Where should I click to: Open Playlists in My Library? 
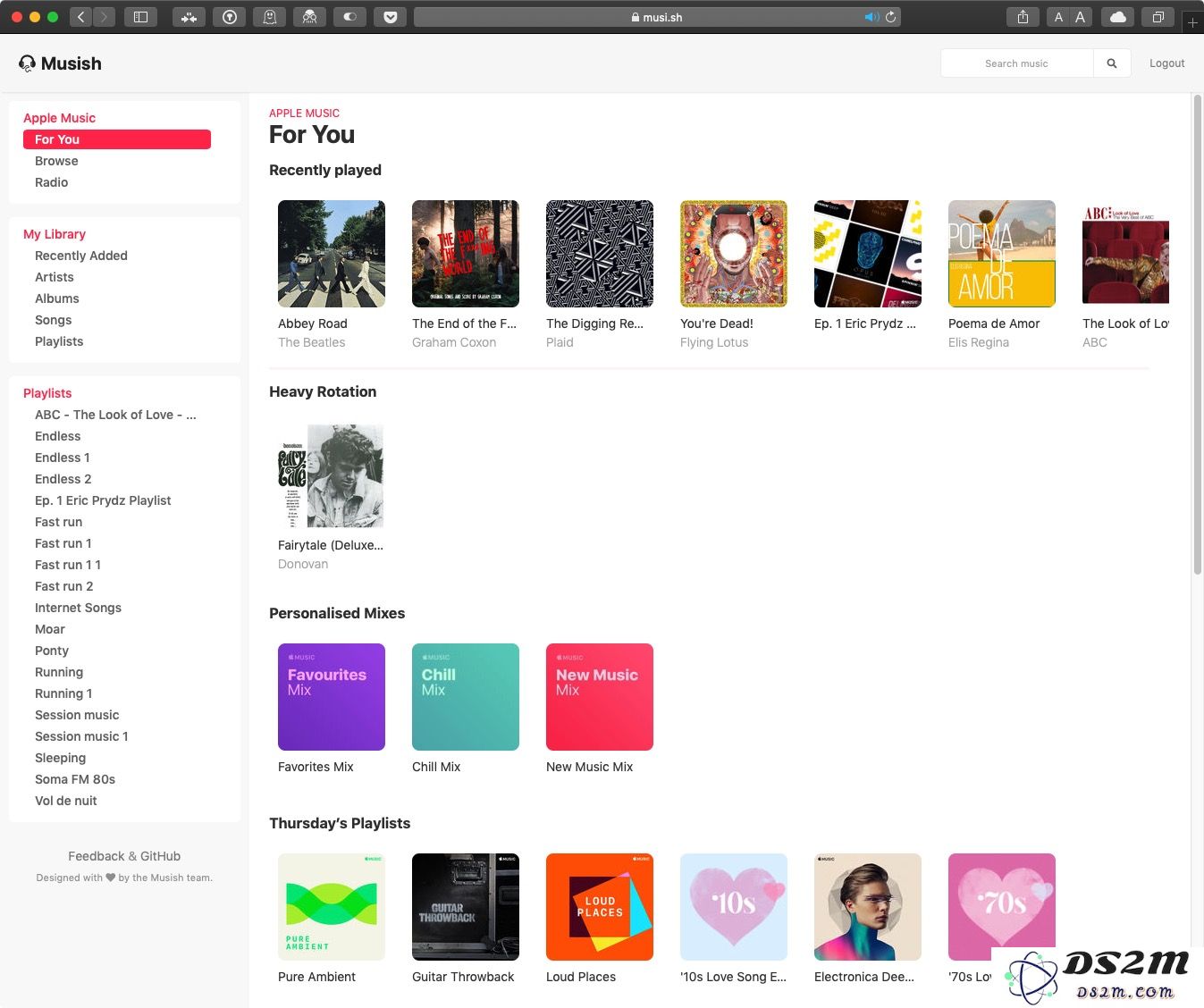[x=59, y=341]
